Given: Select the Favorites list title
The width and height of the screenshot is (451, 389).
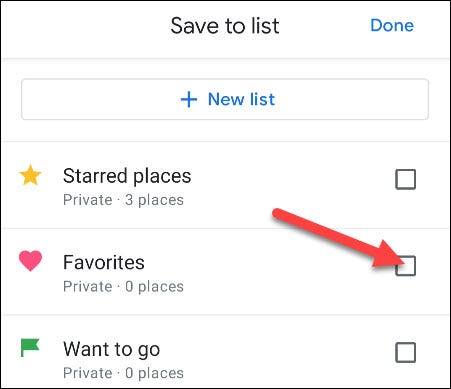Looking at the screenshot, I should click(x=104, y=262).
